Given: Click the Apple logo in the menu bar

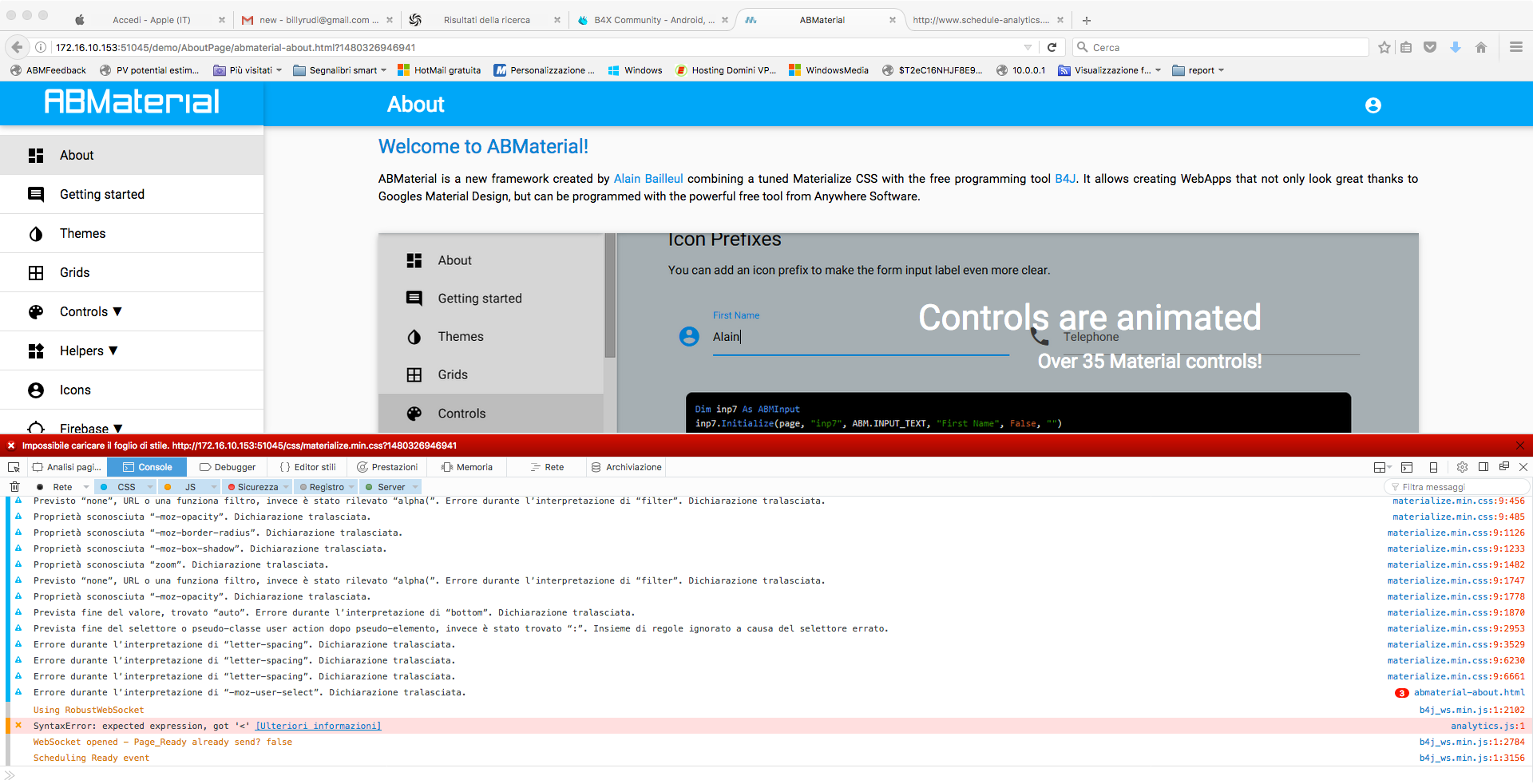Looking at the screenshot, I should [80, 19].
